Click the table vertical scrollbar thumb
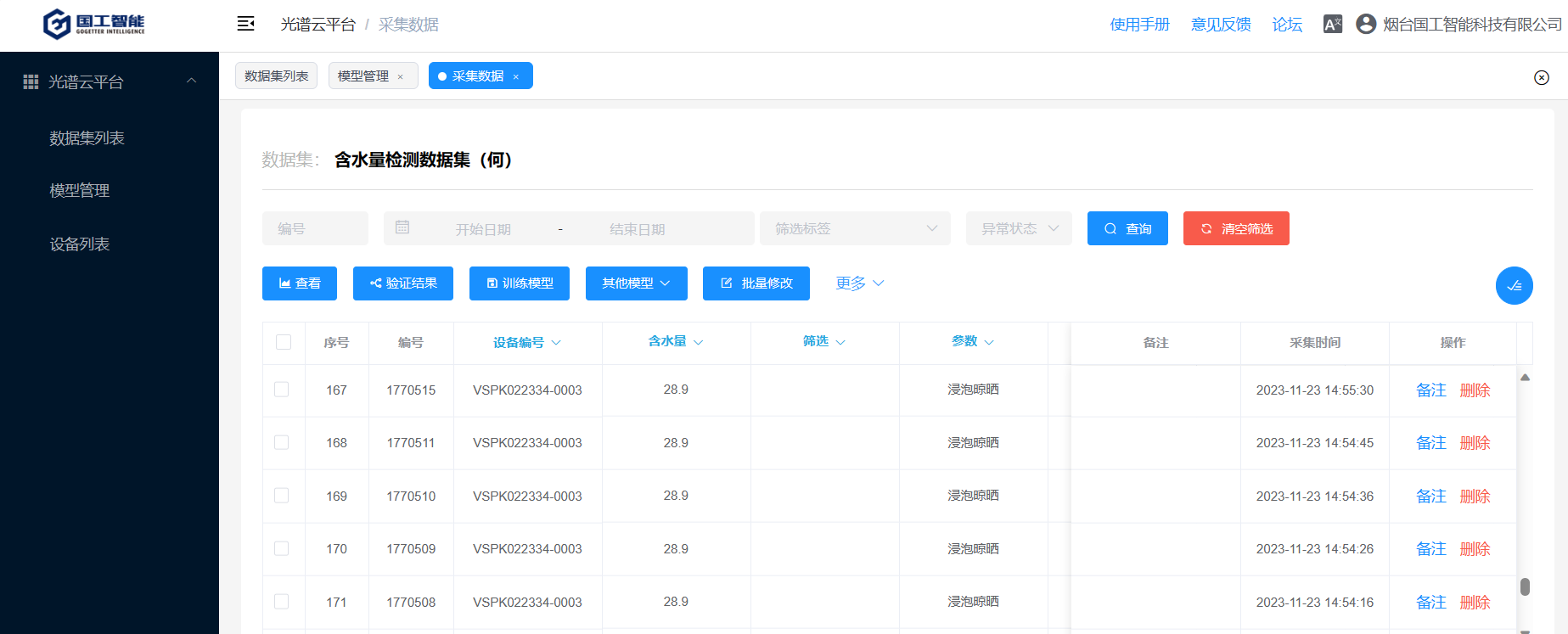This screenshot has height=634, width=1568. tap(1525, 586)
